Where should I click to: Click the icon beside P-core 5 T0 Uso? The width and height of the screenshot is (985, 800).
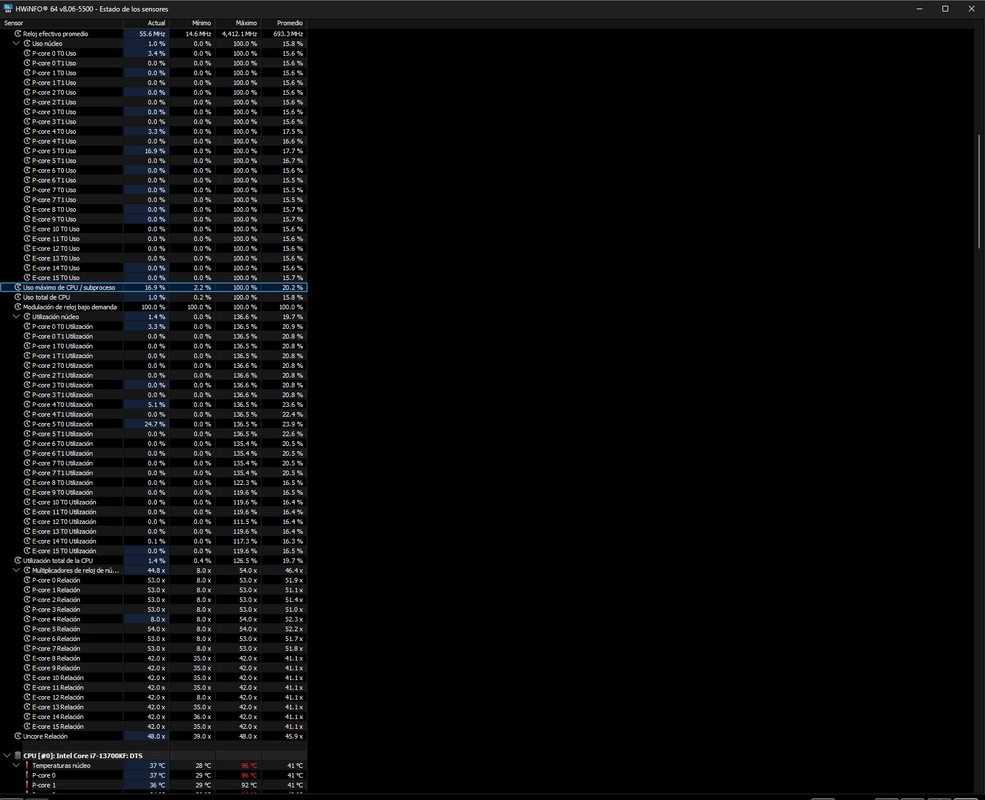[27, 151]
